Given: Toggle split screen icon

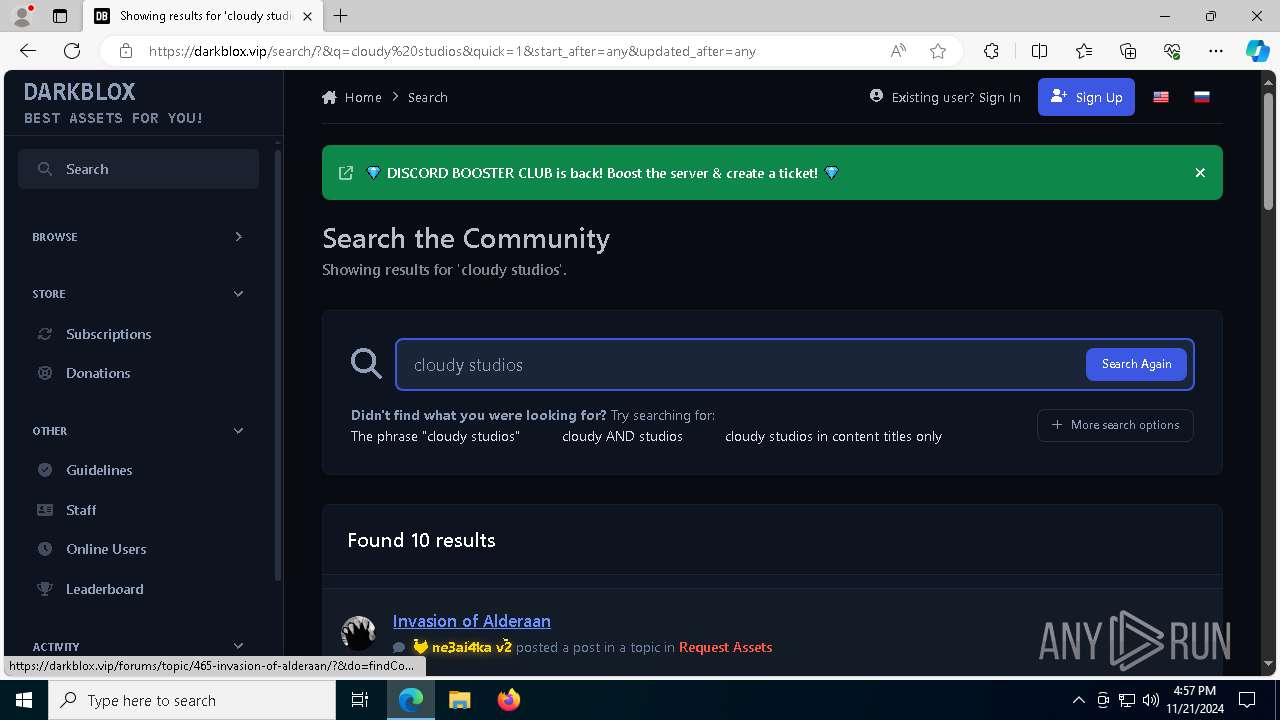Looking at the screenshot, I should [x=1039, y=51].
